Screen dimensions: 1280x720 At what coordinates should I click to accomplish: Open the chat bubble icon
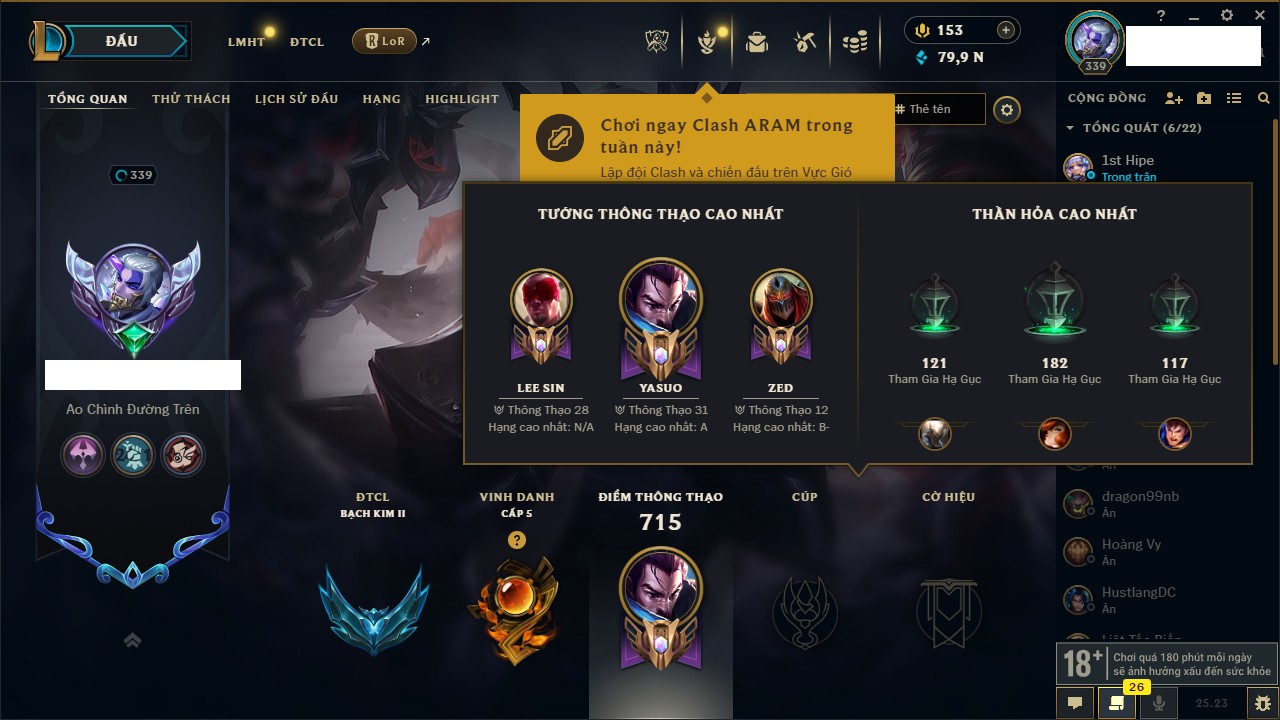1075,703
